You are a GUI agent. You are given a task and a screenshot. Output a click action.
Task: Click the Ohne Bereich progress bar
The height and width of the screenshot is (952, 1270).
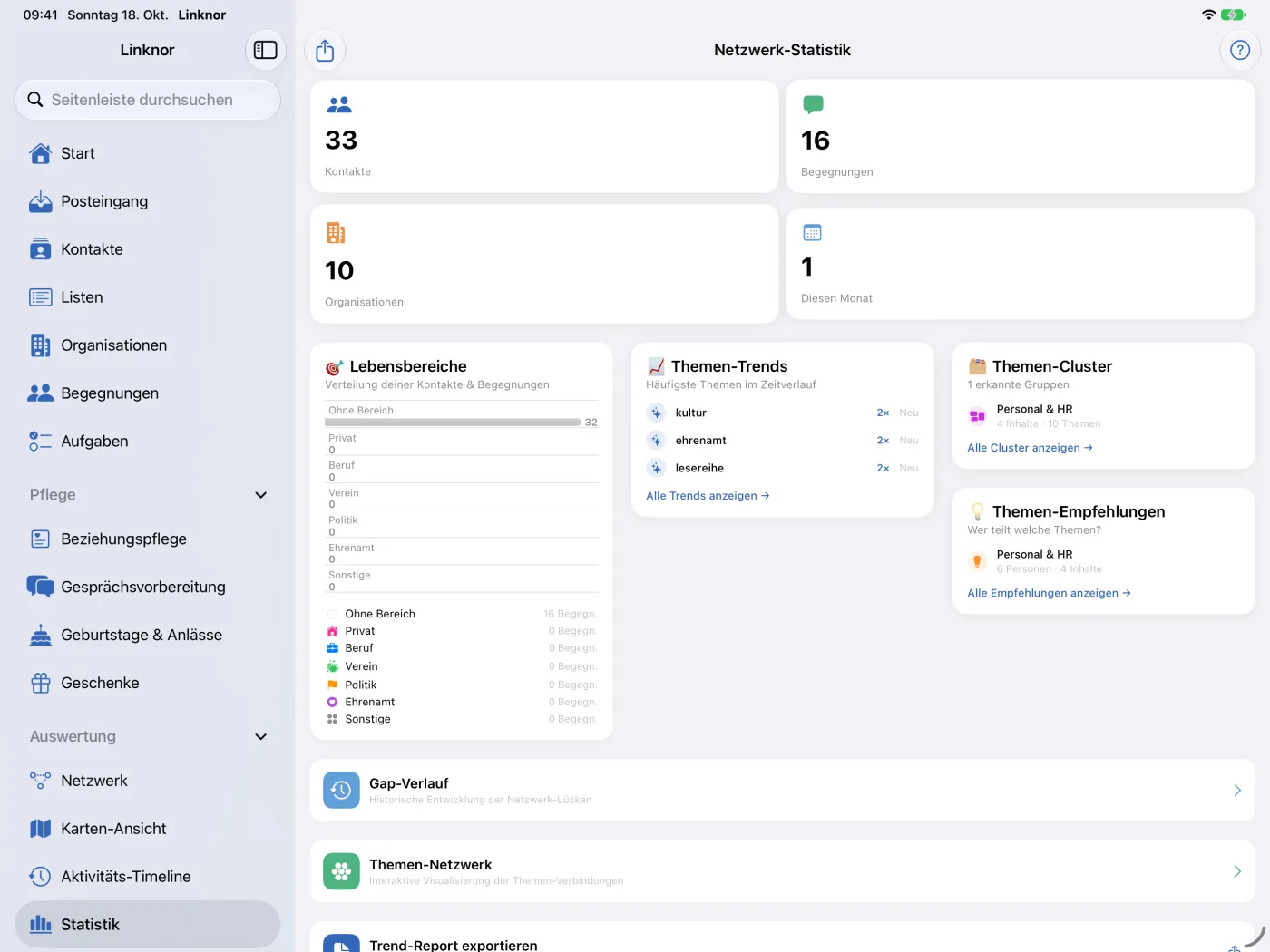tap(454, 423)
